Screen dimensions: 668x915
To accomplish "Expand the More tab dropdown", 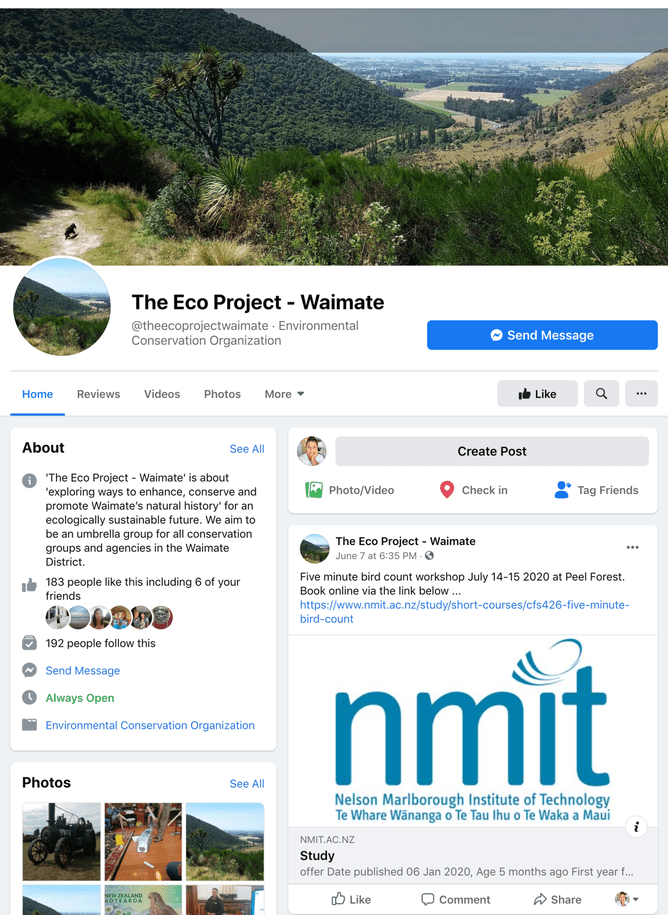I will tap(284, 394).
